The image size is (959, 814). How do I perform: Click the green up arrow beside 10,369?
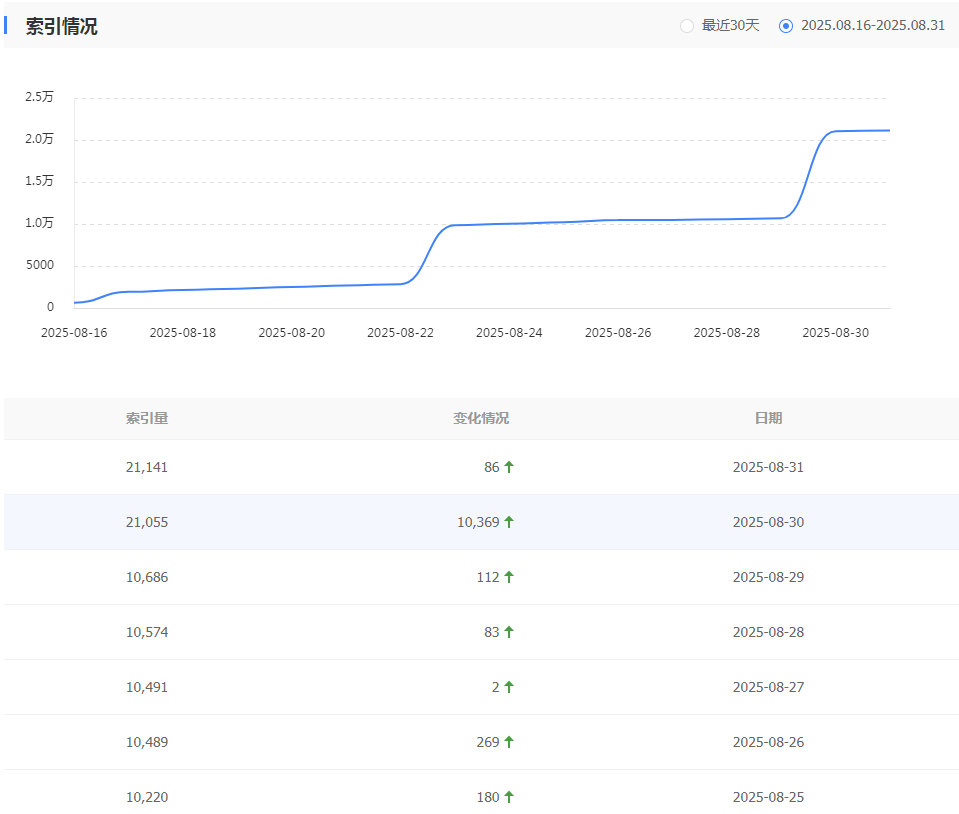point(511,521)
